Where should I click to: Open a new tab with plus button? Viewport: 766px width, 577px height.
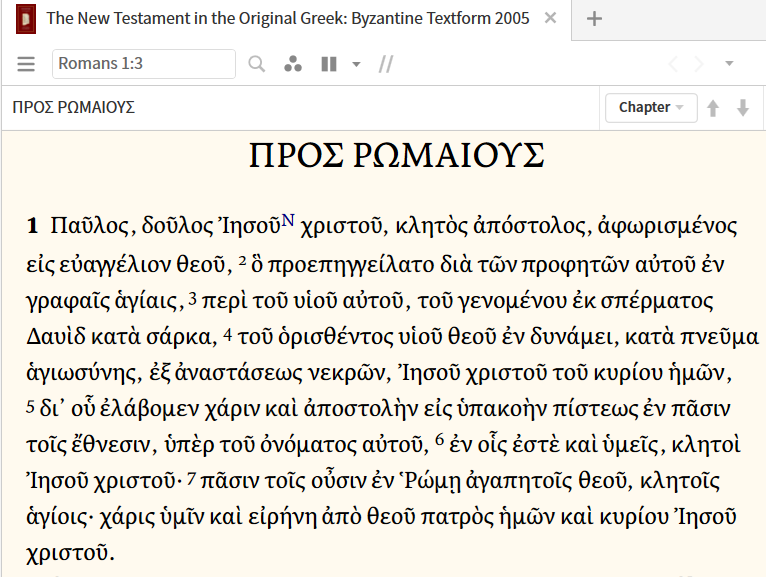point(594,18)
